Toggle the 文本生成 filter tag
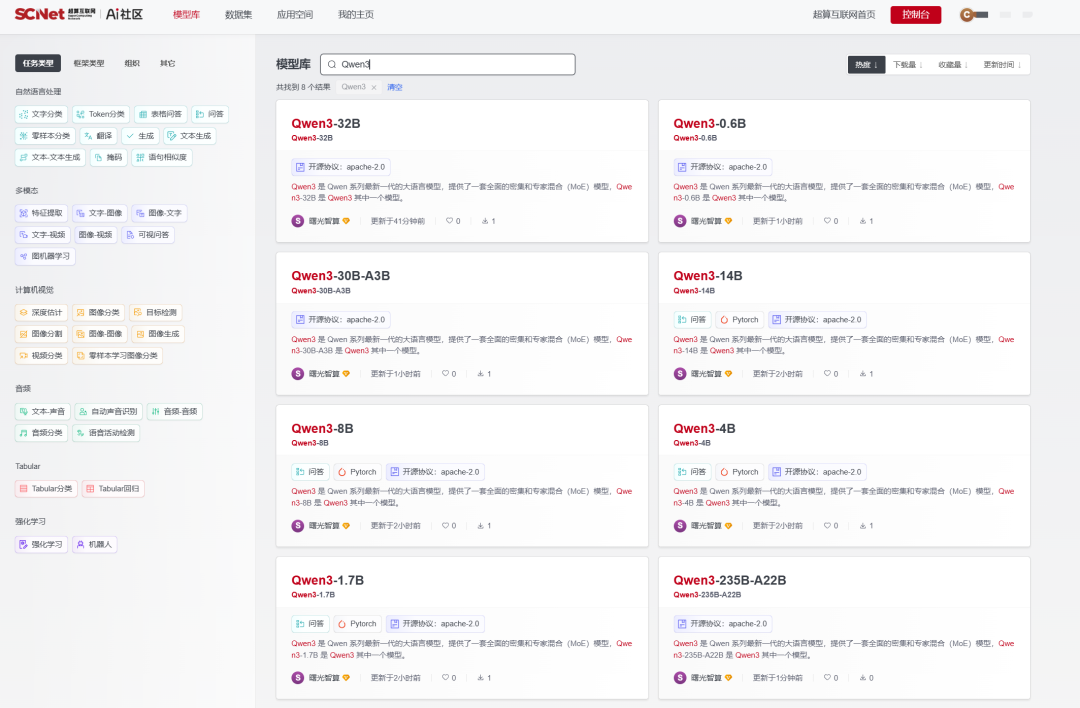 coord(189,136)
